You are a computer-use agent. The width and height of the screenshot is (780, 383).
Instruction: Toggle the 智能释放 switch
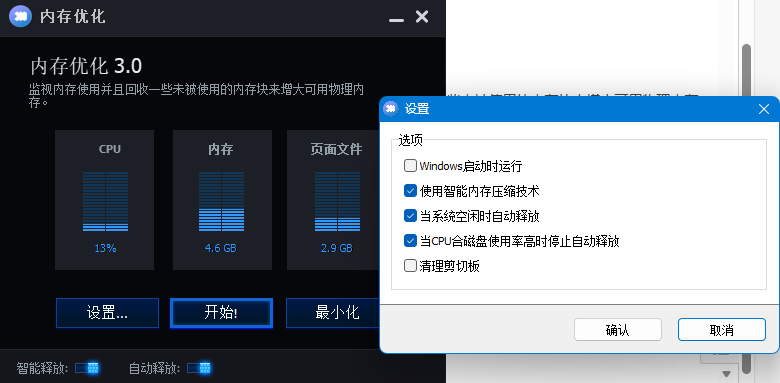pos(87,368)
